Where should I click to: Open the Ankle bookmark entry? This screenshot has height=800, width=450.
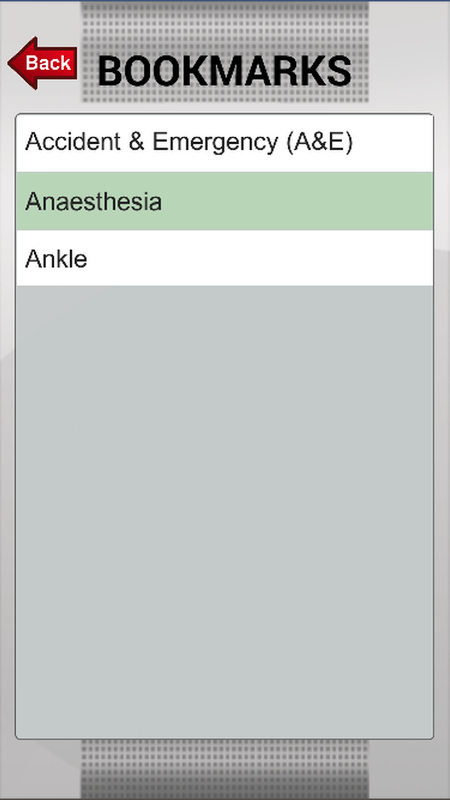(x=224, y=258)
